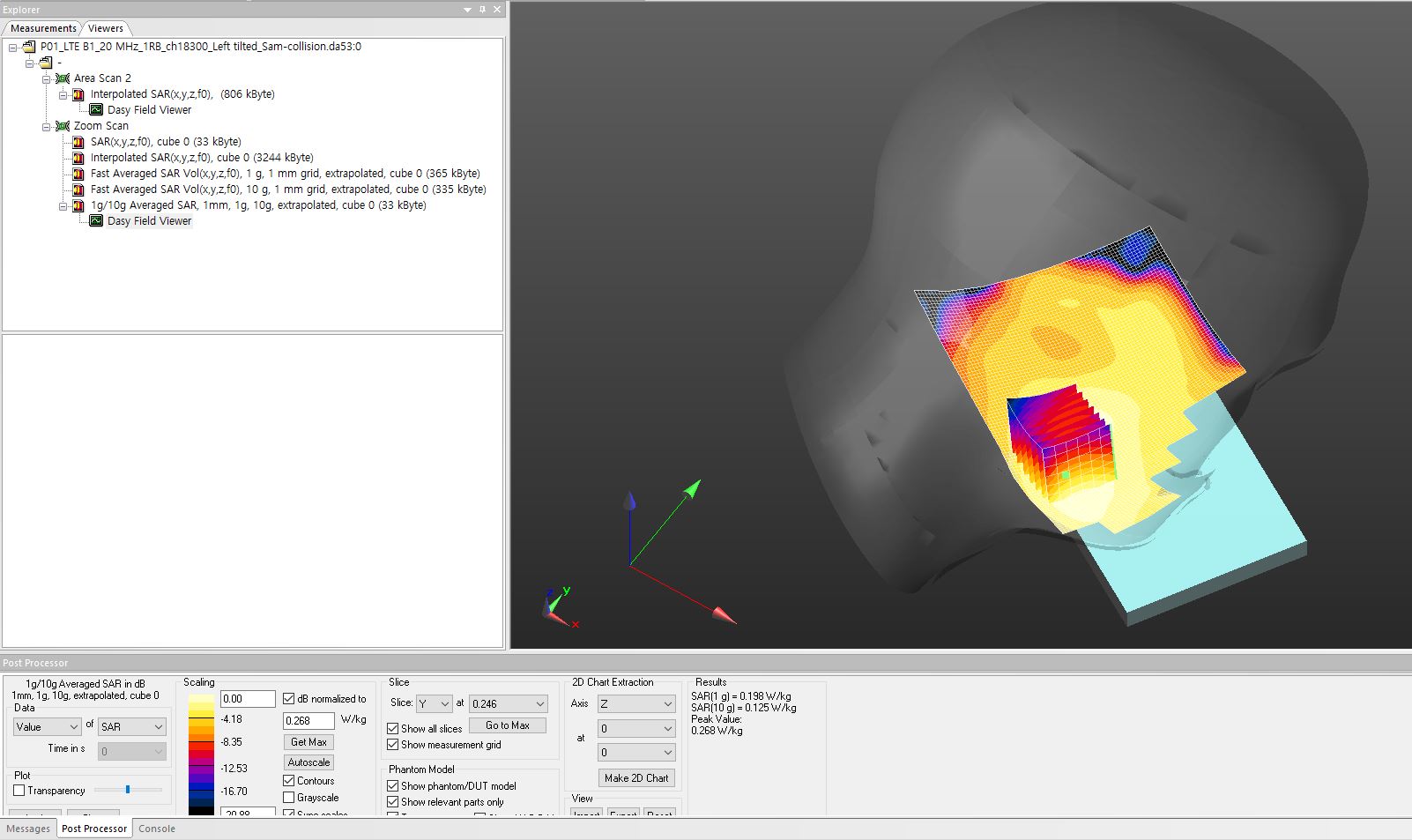The image size is (1412, 840).
Task: Open the 2D Chart Extraction Axis dropdown
Action: coord(636,704)
